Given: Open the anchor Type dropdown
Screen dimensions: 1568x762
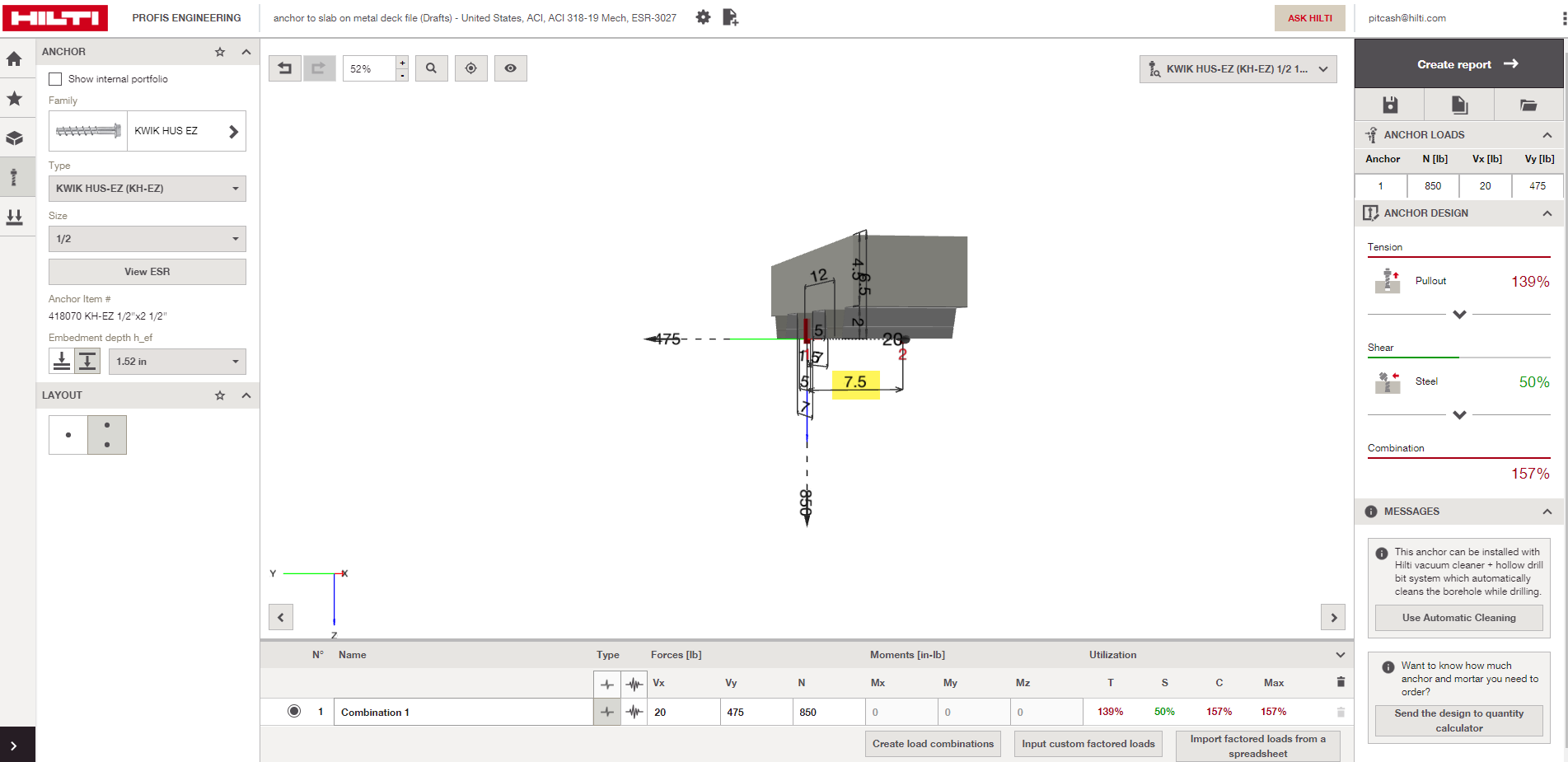Looking at the screenshot, I should tap(147, 189).
